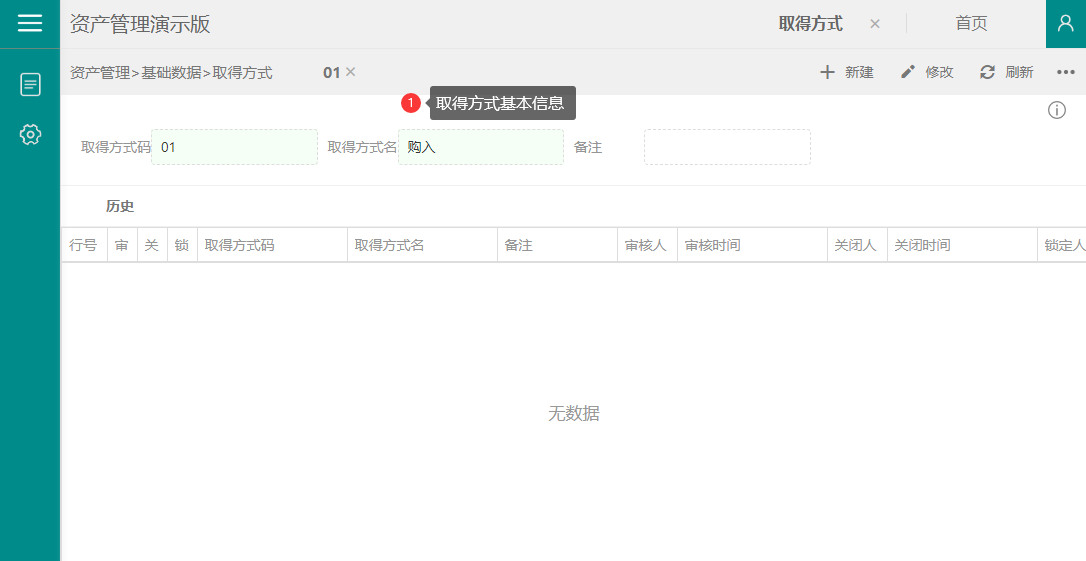
Task: Sort by 取得方式名 column header
Action: [422, 245]
